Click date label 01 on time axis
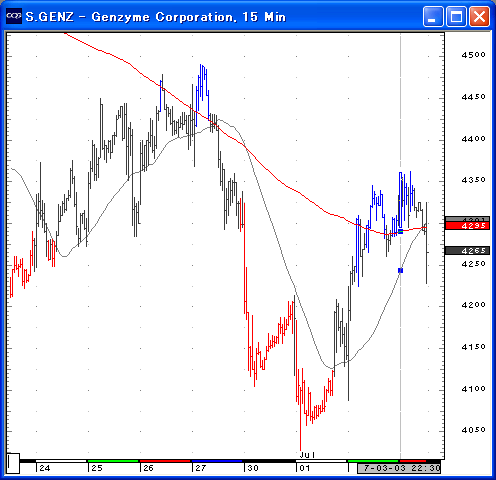 pos(305,468)
